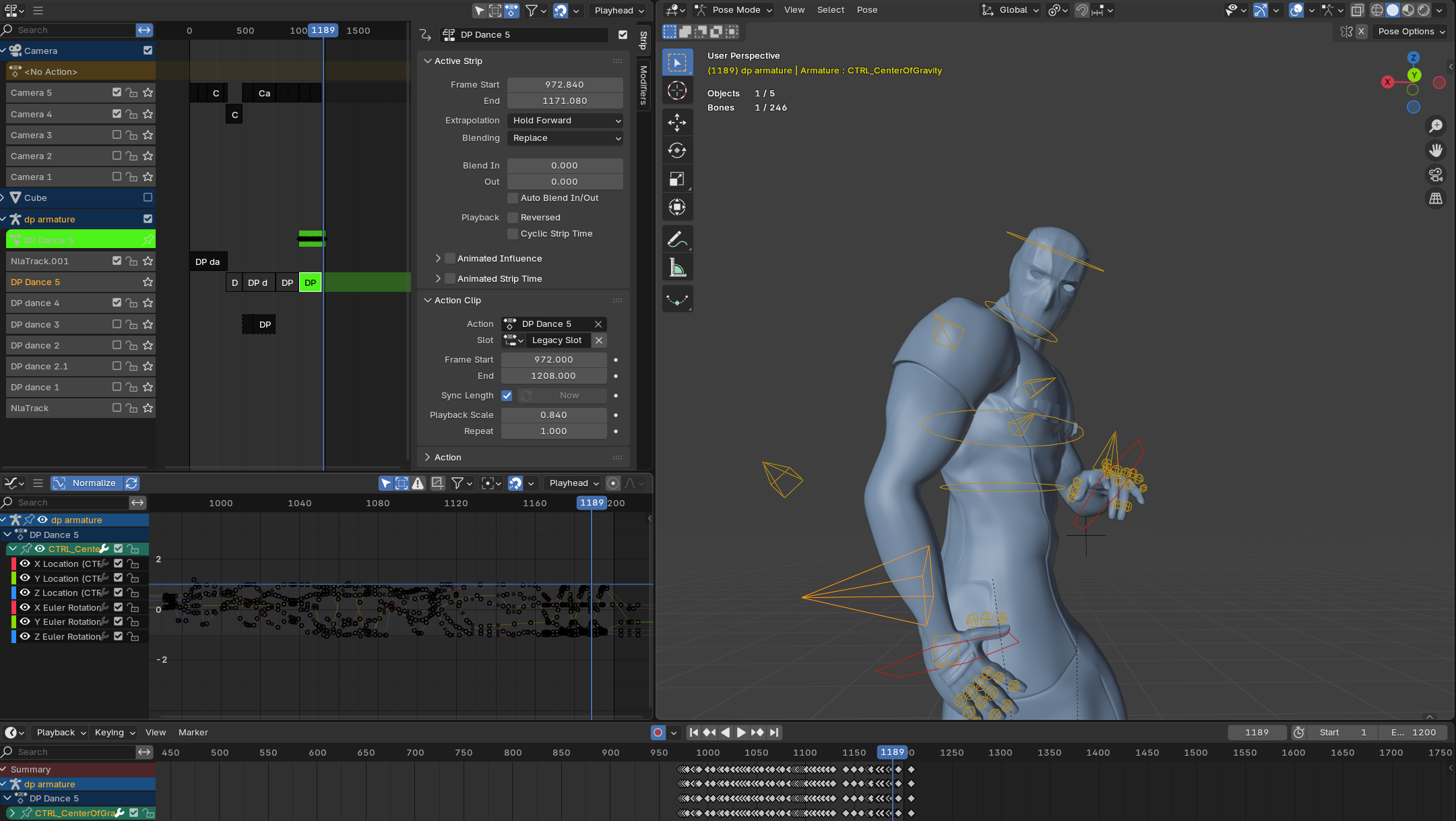Click the Playback Scale value field
1456x821 pixels.
tap(553, 415)
